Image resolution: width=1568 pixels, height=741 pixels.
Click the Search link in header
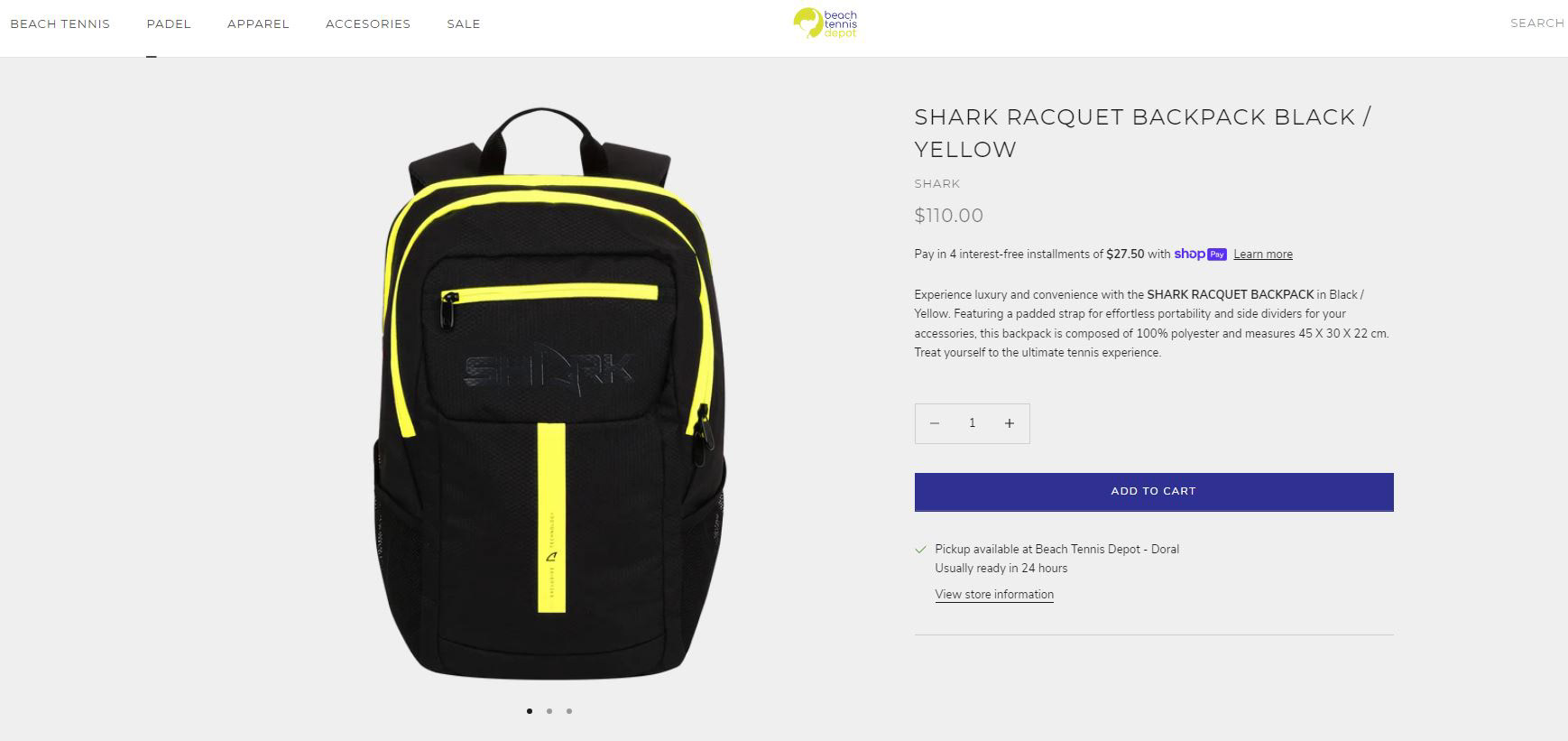(x=1537, y=23)
